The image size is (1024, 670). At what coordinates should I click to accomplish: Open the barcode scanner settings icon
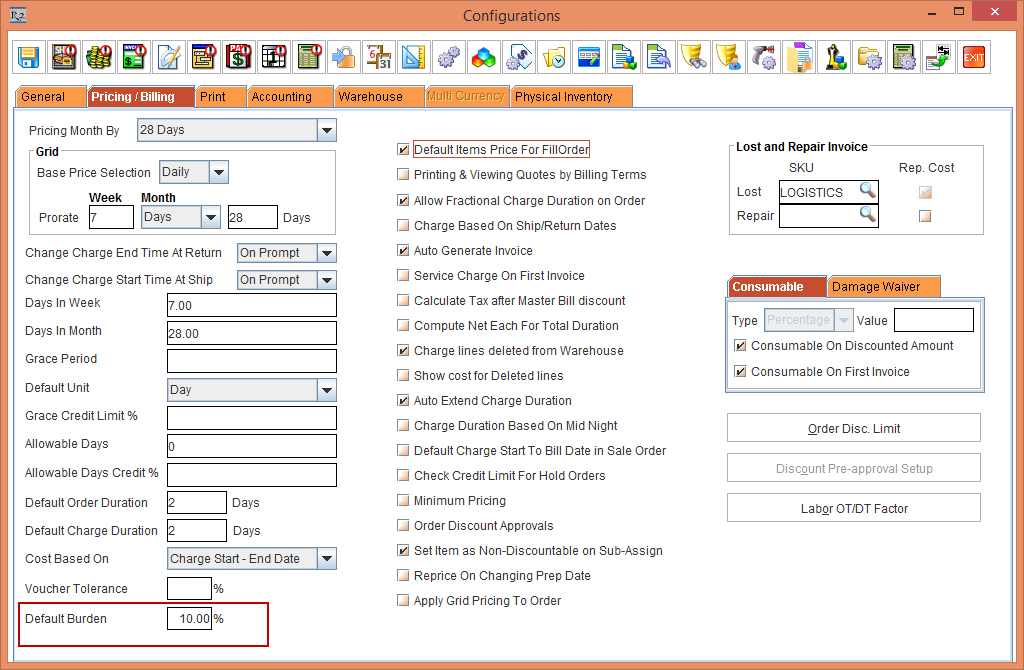tap(764, 57)
